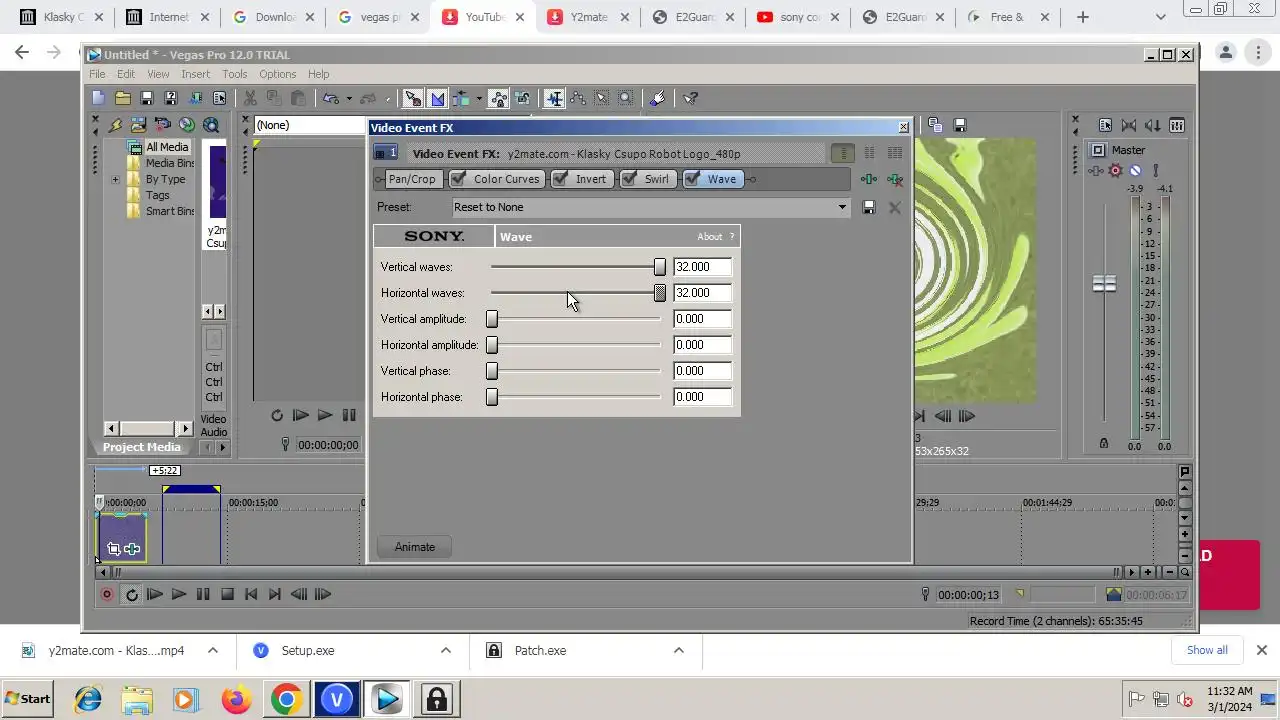The image size is (1280, 720).
Task: Click Show all downloads button
Action: [1207, 650]
